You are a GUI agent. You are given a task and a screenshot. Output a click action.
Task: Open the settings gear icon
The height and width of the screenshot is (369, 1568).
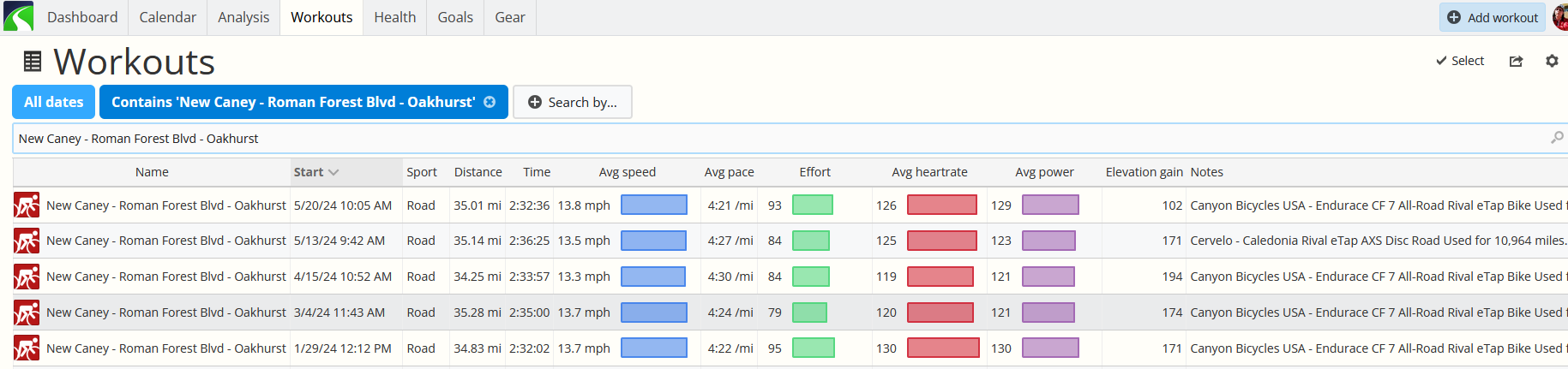pyautogui.click(x=1552, y=61)
